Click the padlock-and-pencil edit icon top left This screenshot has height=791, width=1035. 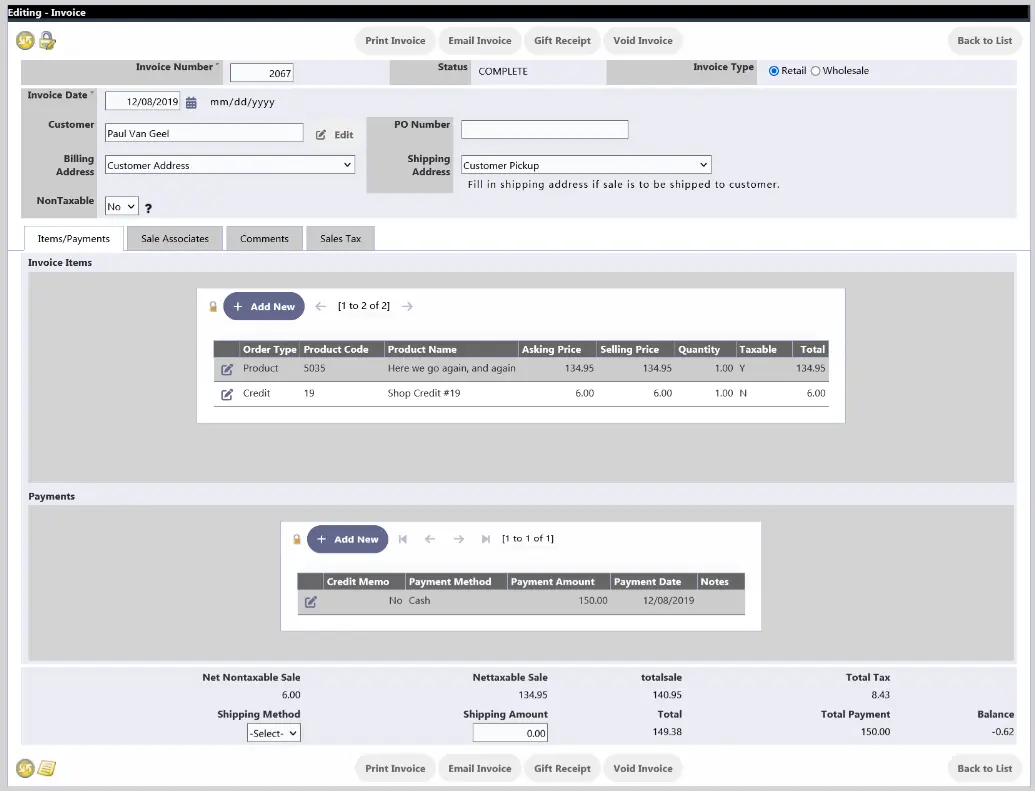click(x=48, y=40)
